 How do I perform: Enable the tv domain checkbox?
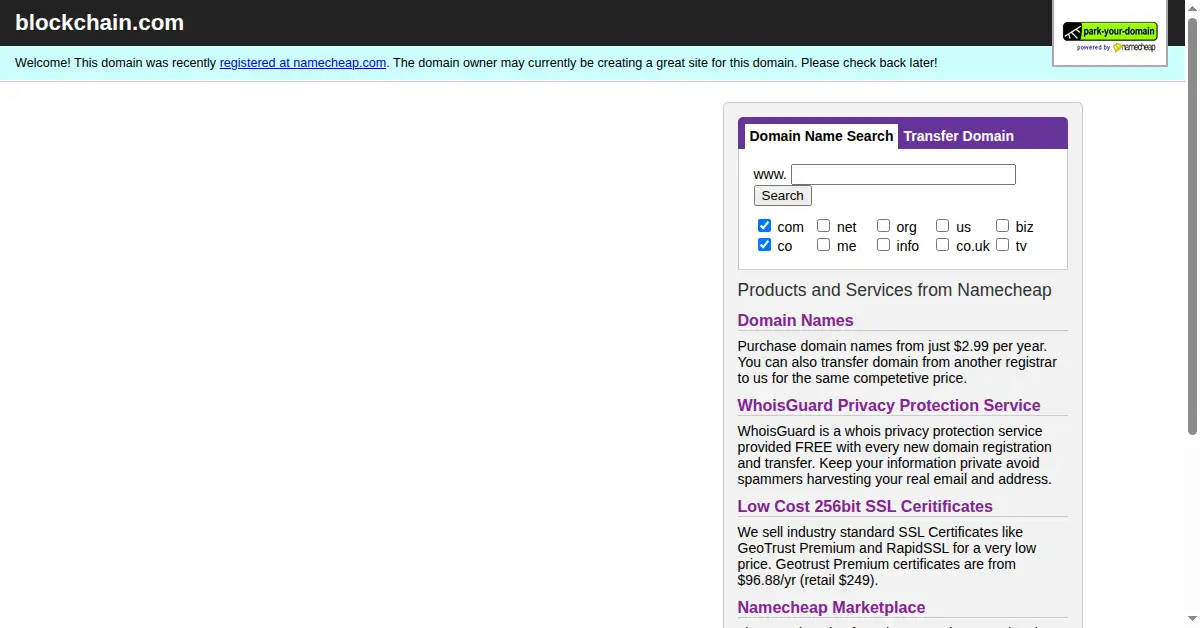(x=1003, y=245)
